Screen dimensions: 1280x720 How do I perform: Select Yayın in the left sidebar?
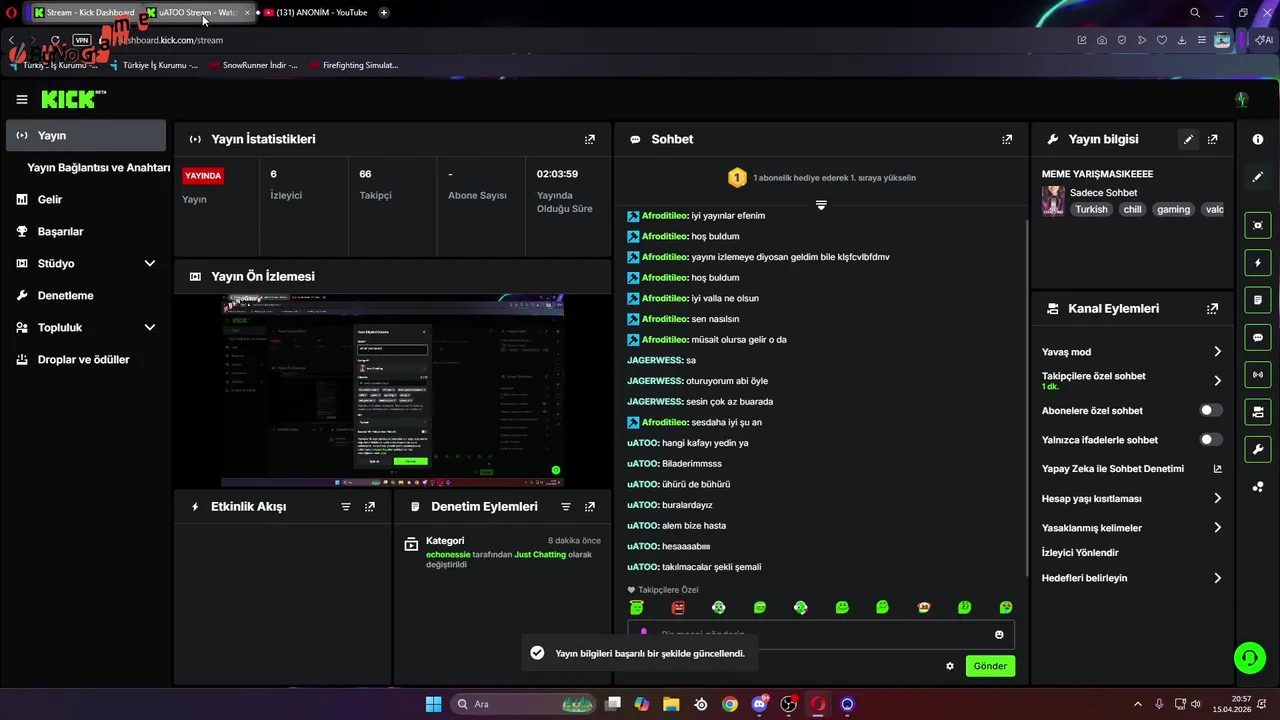click(x=86, y=136)
